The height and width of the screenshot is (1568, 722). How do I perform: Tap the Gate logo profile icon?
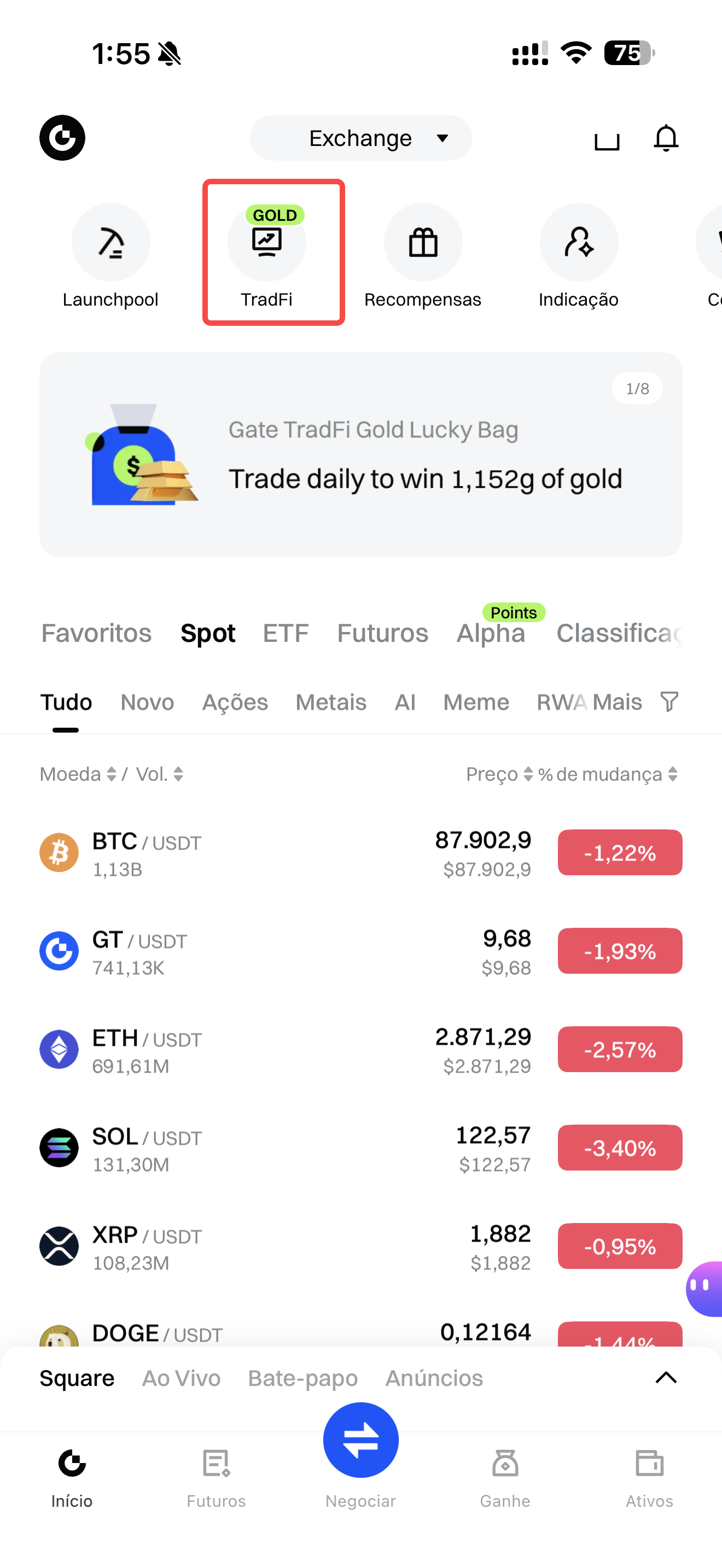coord(62,138)
